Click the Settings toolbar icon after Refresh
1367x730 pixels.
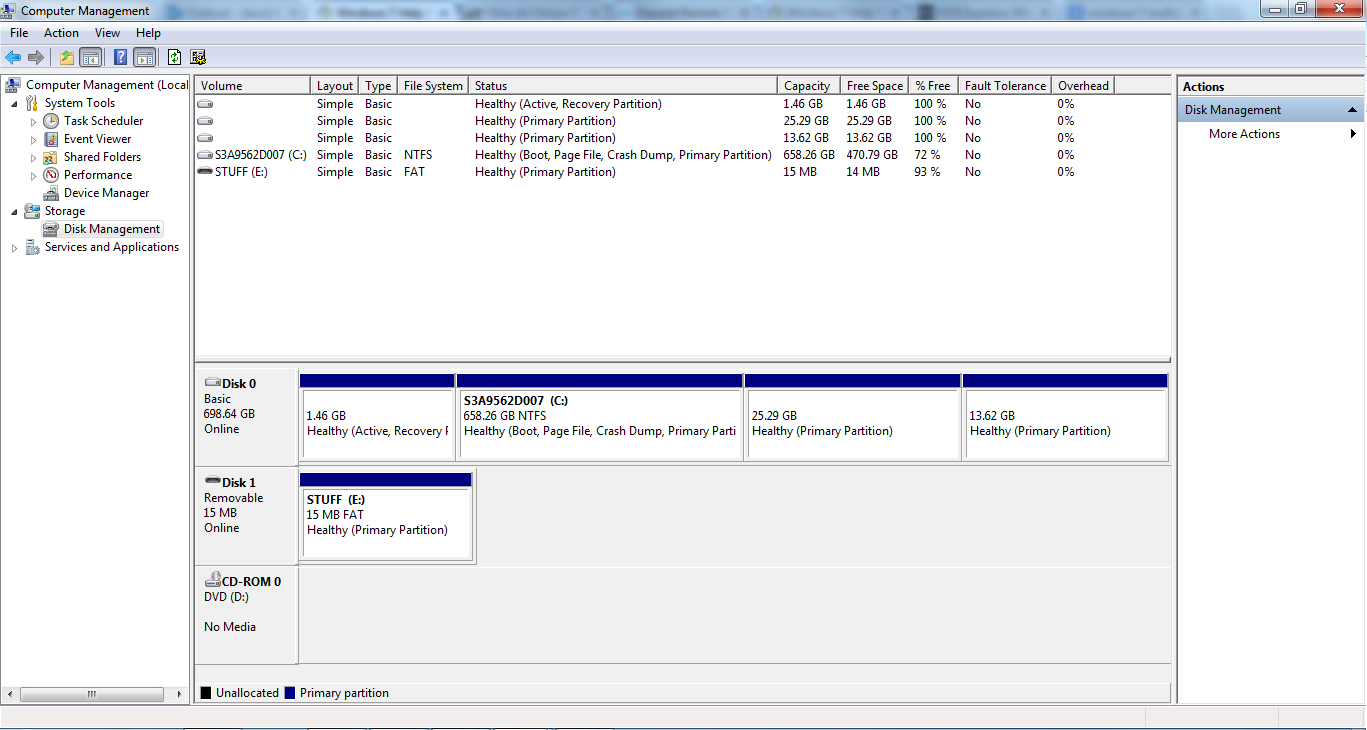(198, 57)
